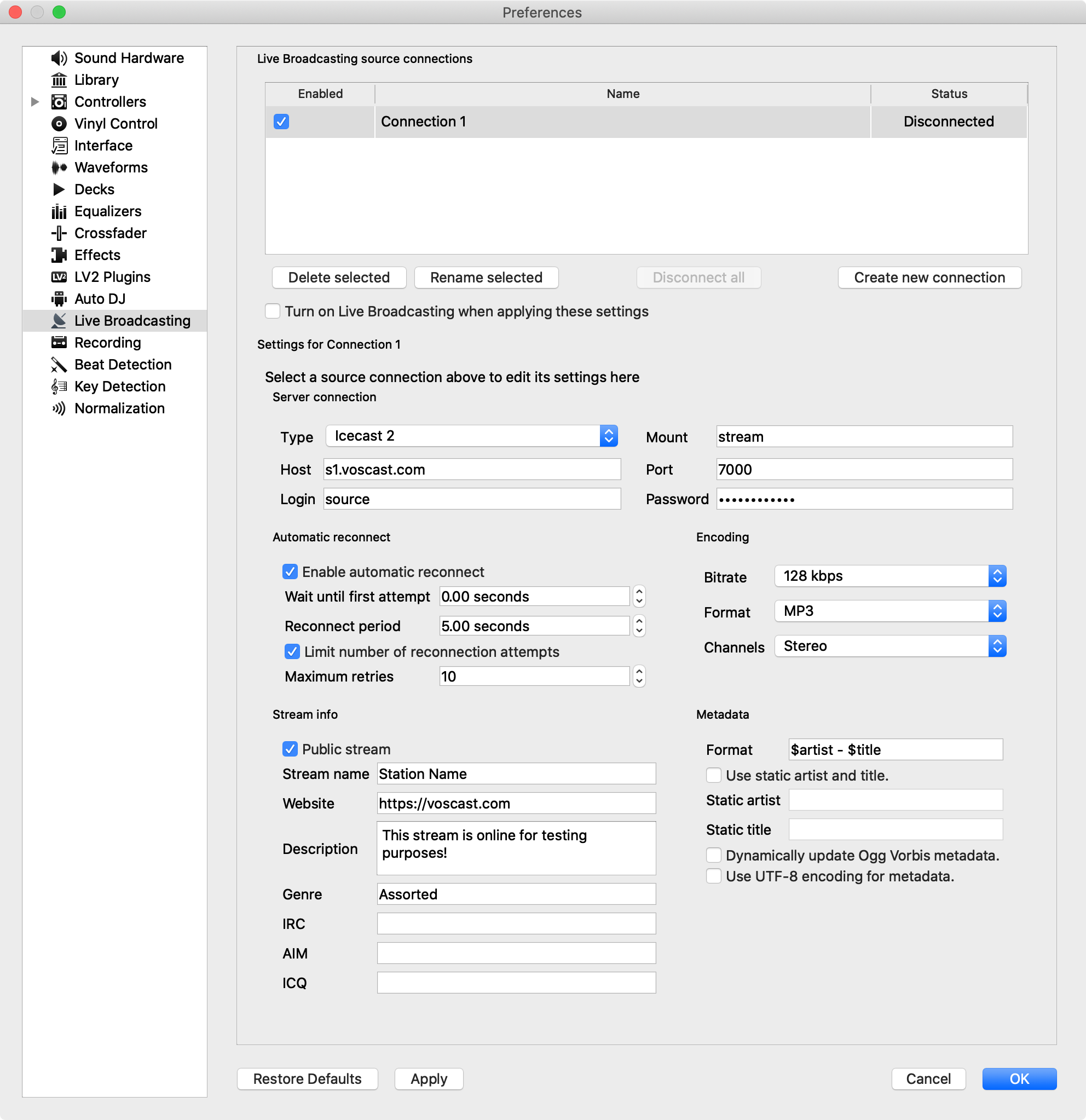This screenshot has width=1086, height=1120.
Task: Uncheck Enabled box for Connection 1
Action: click(281, 121)
